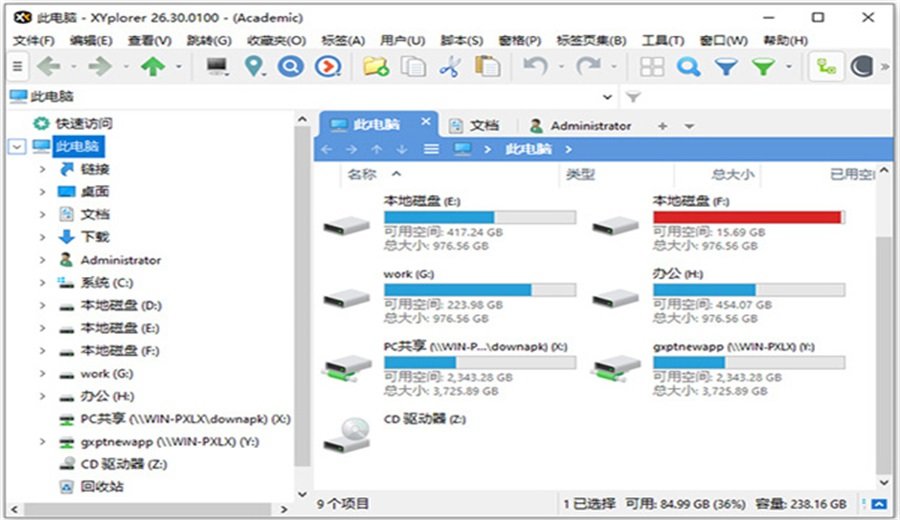Collapse the 此电脑 tree node

[x=17, y=146]
